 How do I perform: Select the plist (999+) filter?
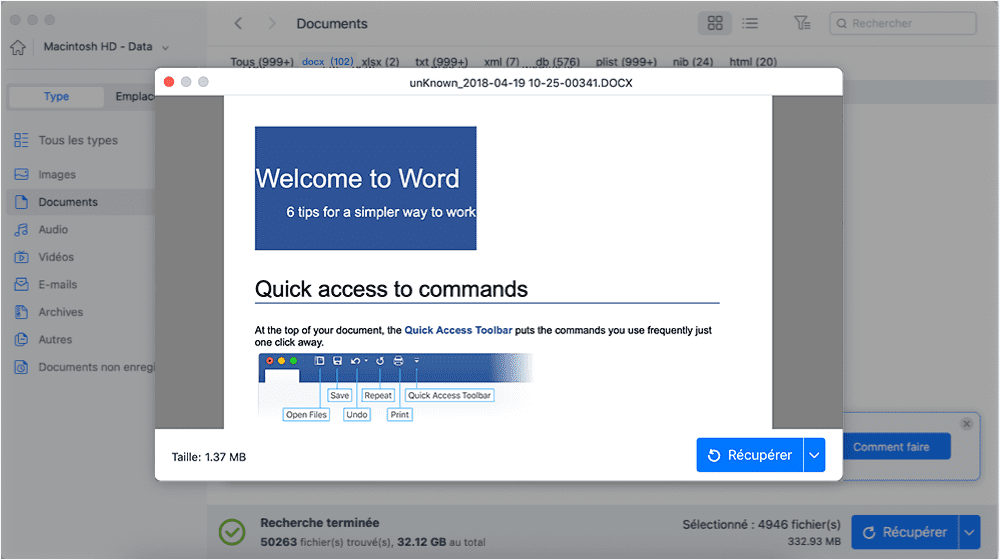(x=626, y=62)
